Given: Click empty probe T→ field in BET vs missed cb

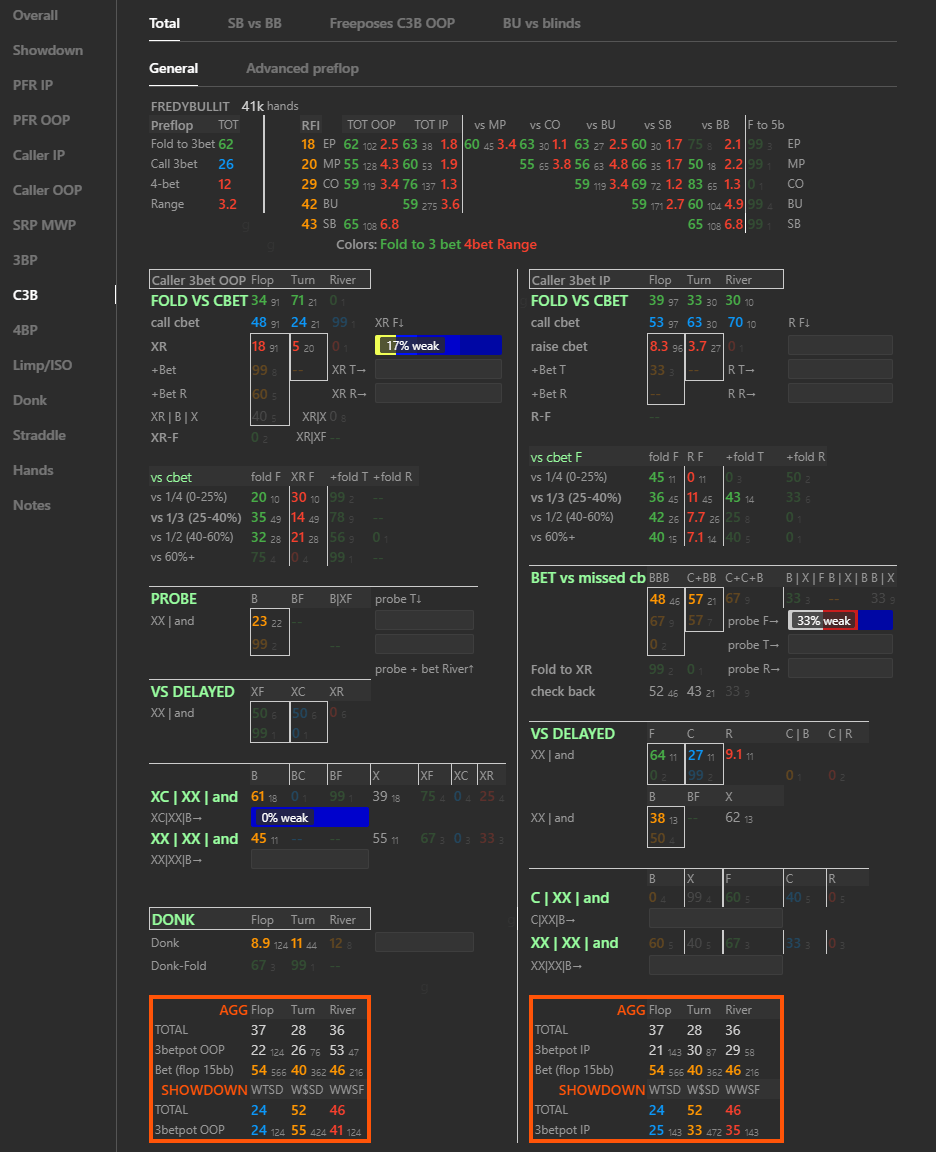Looking at the screenshot, I should (x=840, y=644).
